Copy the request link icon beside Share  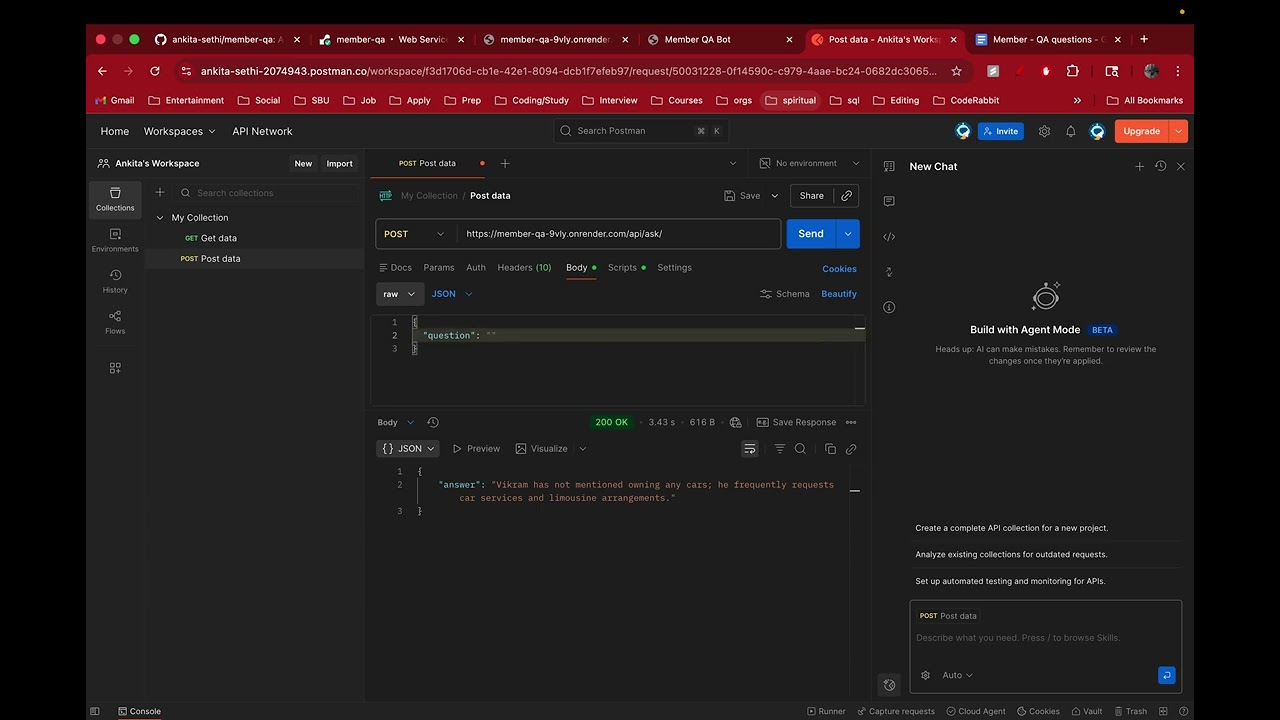847,196
